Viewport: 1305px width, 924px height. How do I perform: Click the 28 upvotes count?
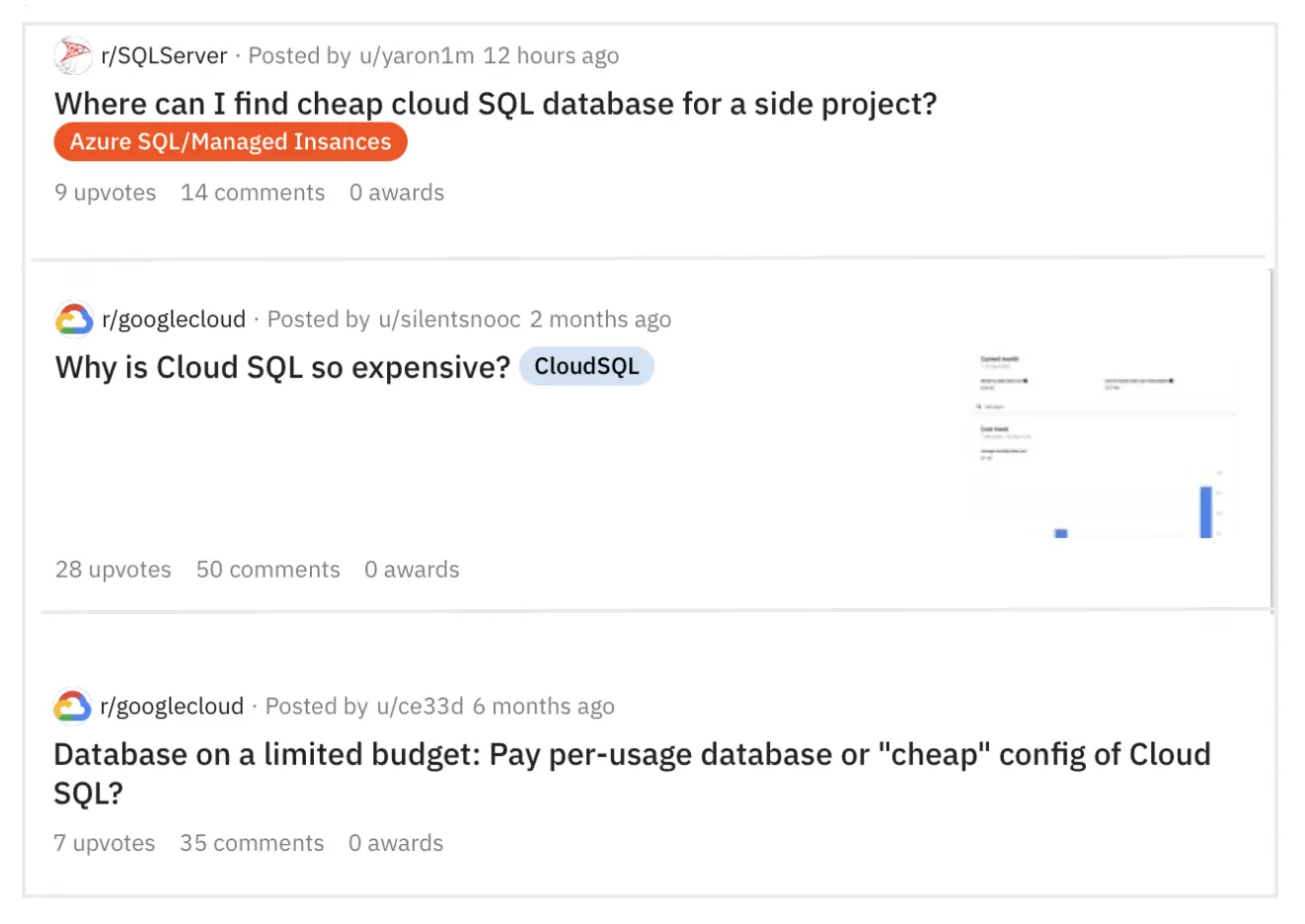(x=114, y=570)
